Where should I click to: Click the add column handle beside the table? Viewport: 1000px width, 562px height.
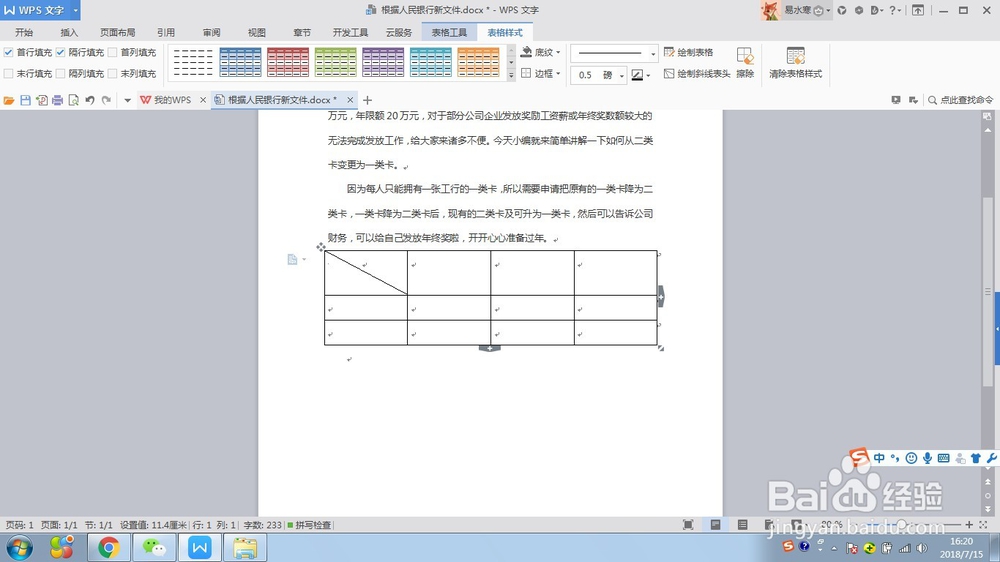point(661,296)
